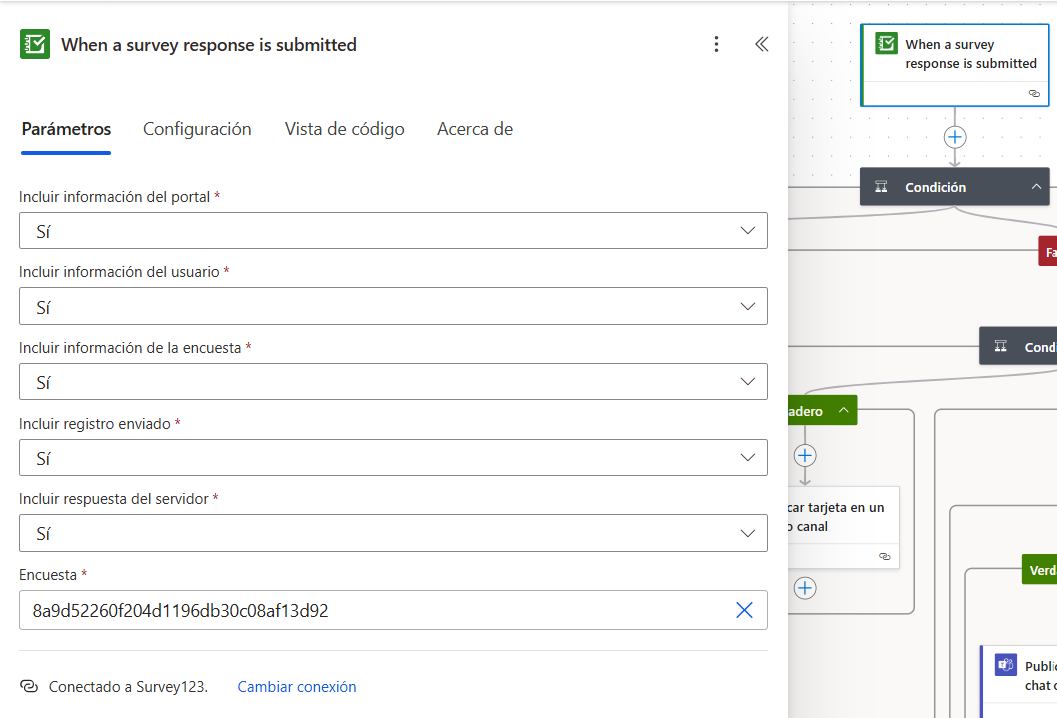Click plus icon below the survey trigger node
The height and width of the screenshot is (718, 1057).
pos(955,138)
